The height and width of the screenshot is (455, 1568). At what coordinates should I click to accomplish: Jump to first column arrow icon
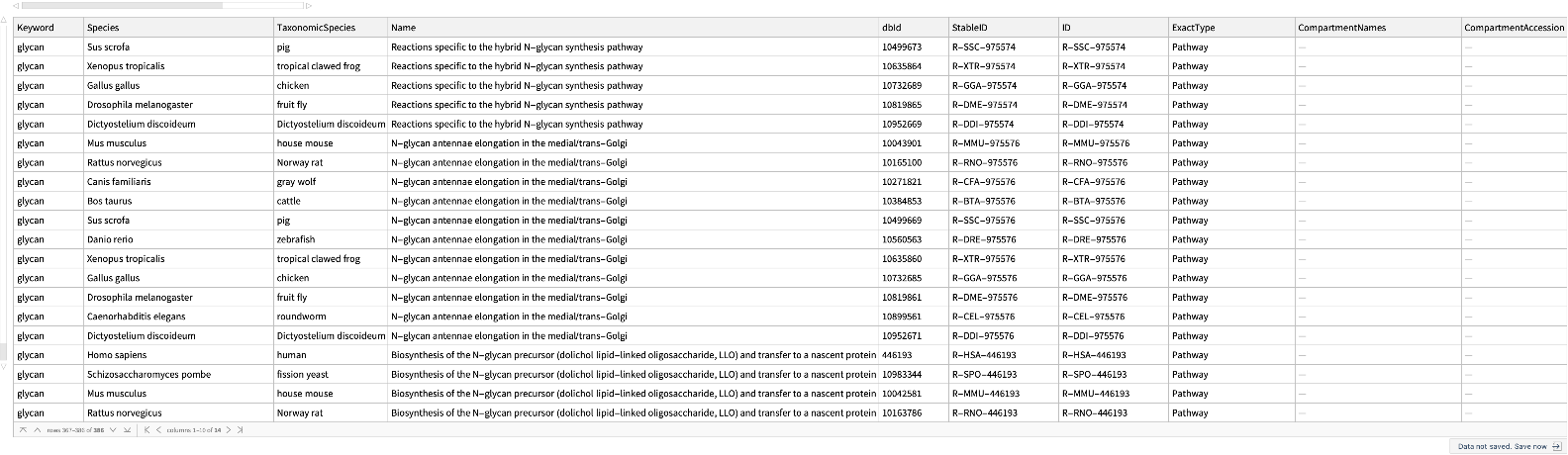click(x=147, y=430)
